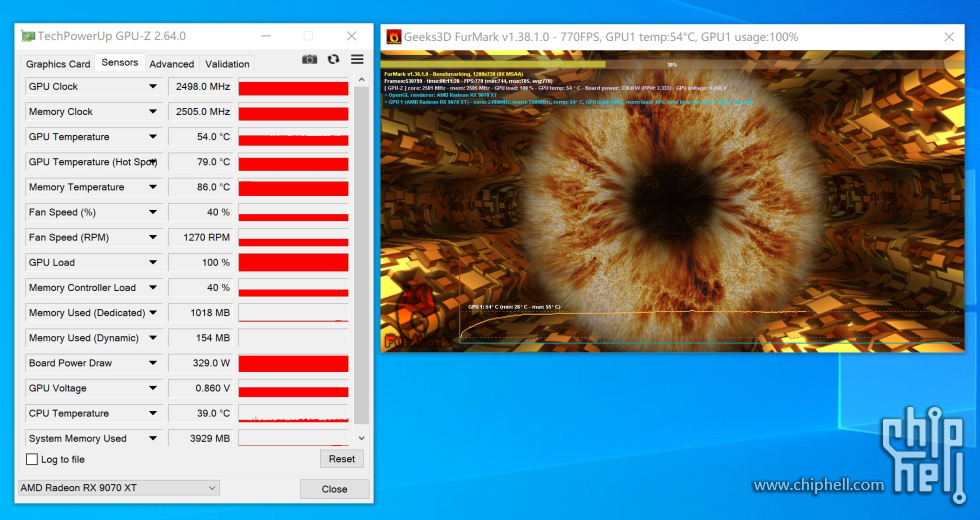The height and width of the screenshot is (520, 980).
Task: Open the Advanced tab
Action: pos(171,64)
